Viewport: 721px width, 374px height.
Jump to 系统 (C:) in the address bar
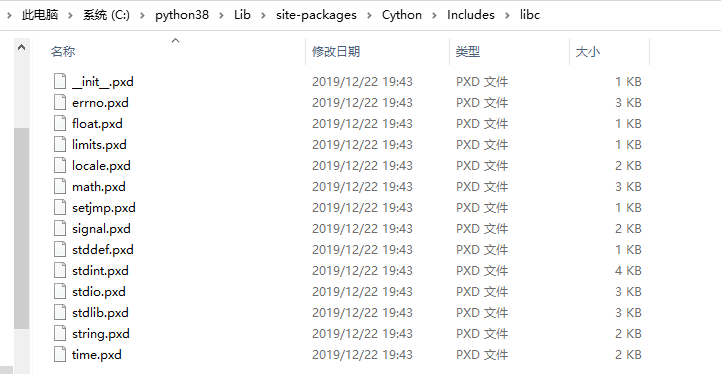tap(106, 15)
